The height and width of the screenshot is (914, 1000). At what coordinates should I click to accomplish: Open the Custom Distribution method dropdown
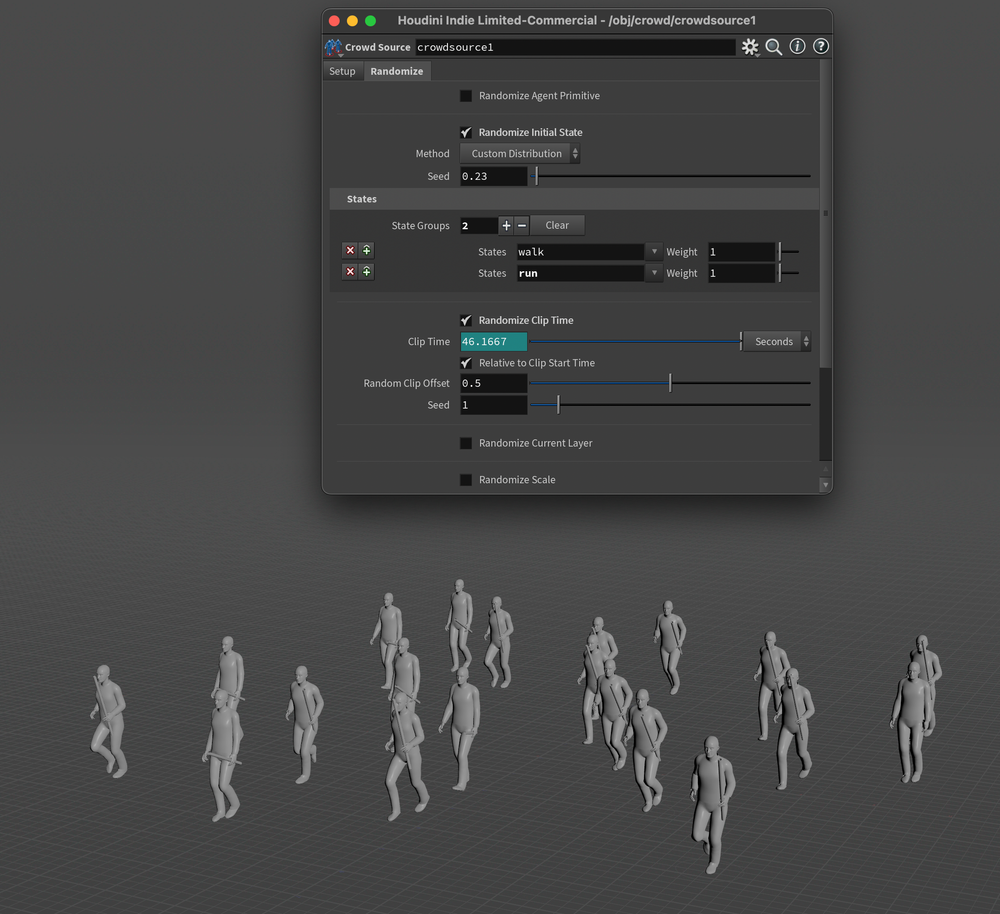(x=520, y=153)
